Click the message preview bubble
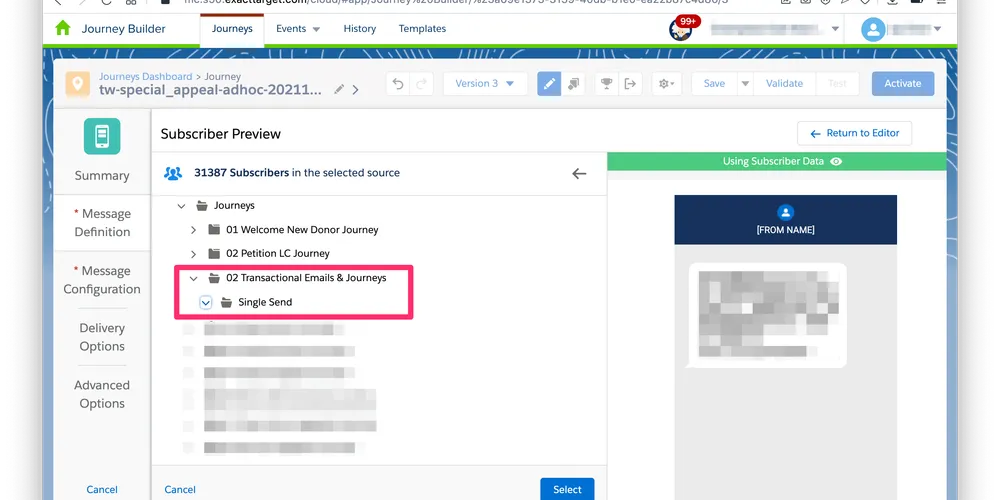Screen dimensions: 1000x500 click(768, 315)
